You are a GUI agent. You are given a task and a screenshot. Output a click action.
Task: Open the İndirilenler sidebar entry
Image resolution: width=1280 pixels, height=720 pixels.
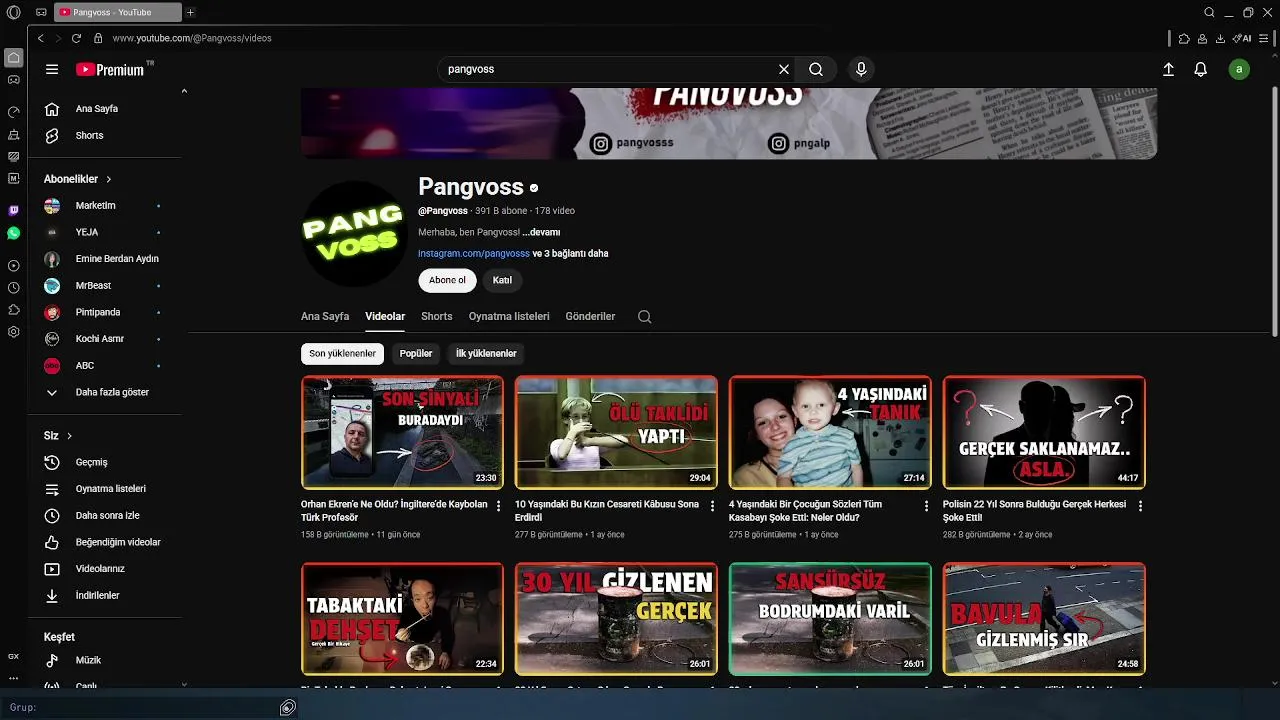(x=97, y=595)
